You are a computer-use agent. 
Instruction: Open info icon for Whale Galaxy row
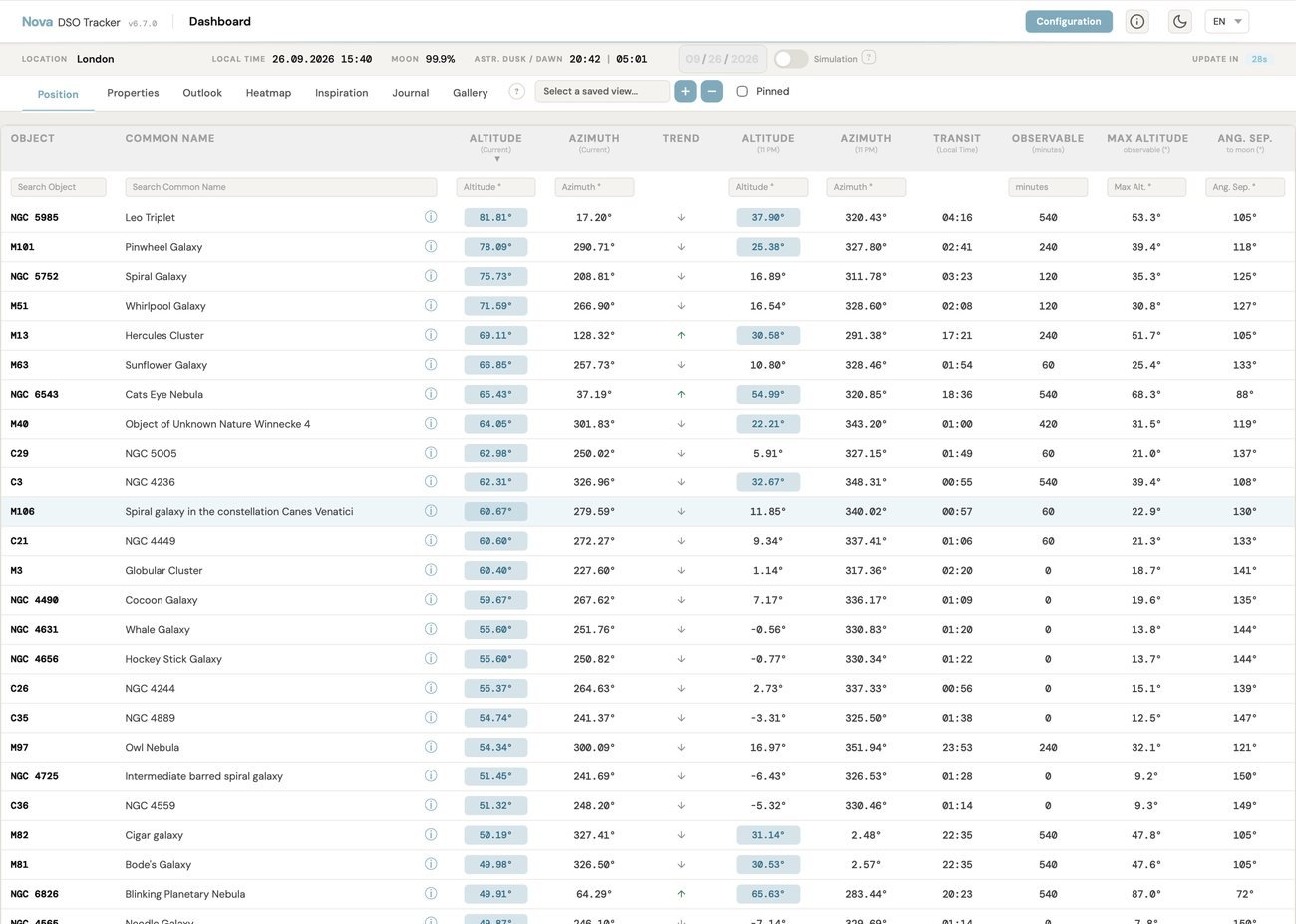(431, 629)
